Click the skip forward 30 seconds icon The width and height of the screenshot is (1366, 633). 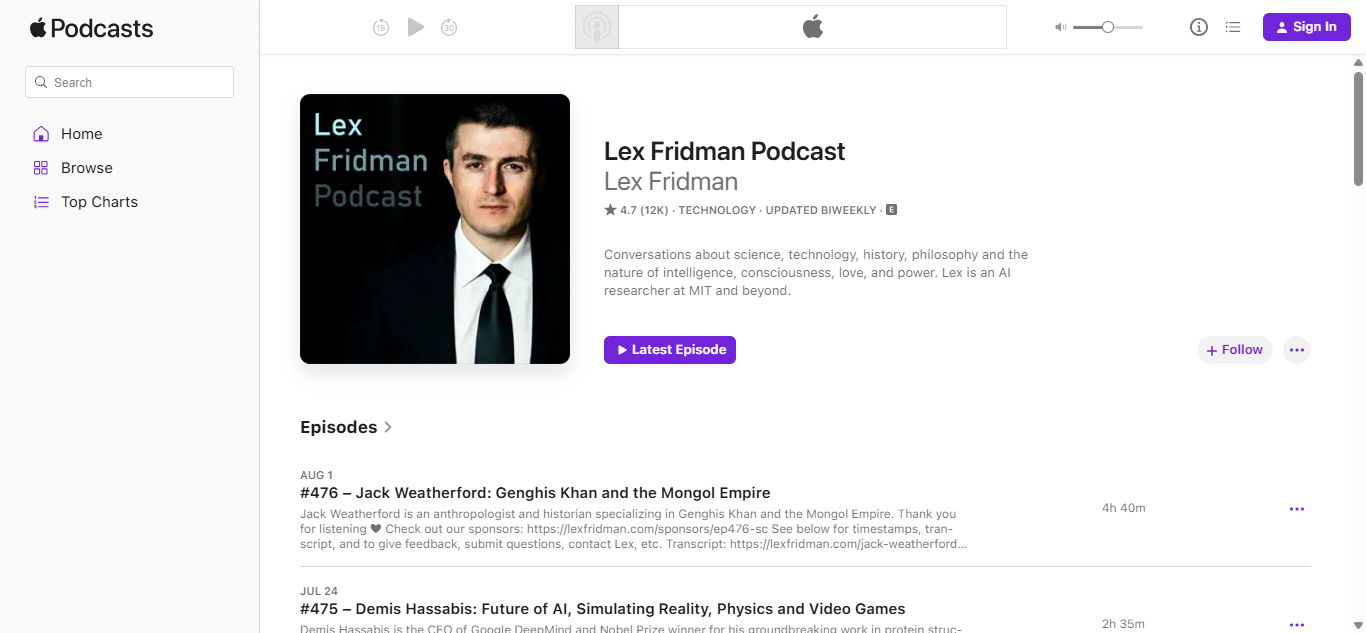click(450, 28)
